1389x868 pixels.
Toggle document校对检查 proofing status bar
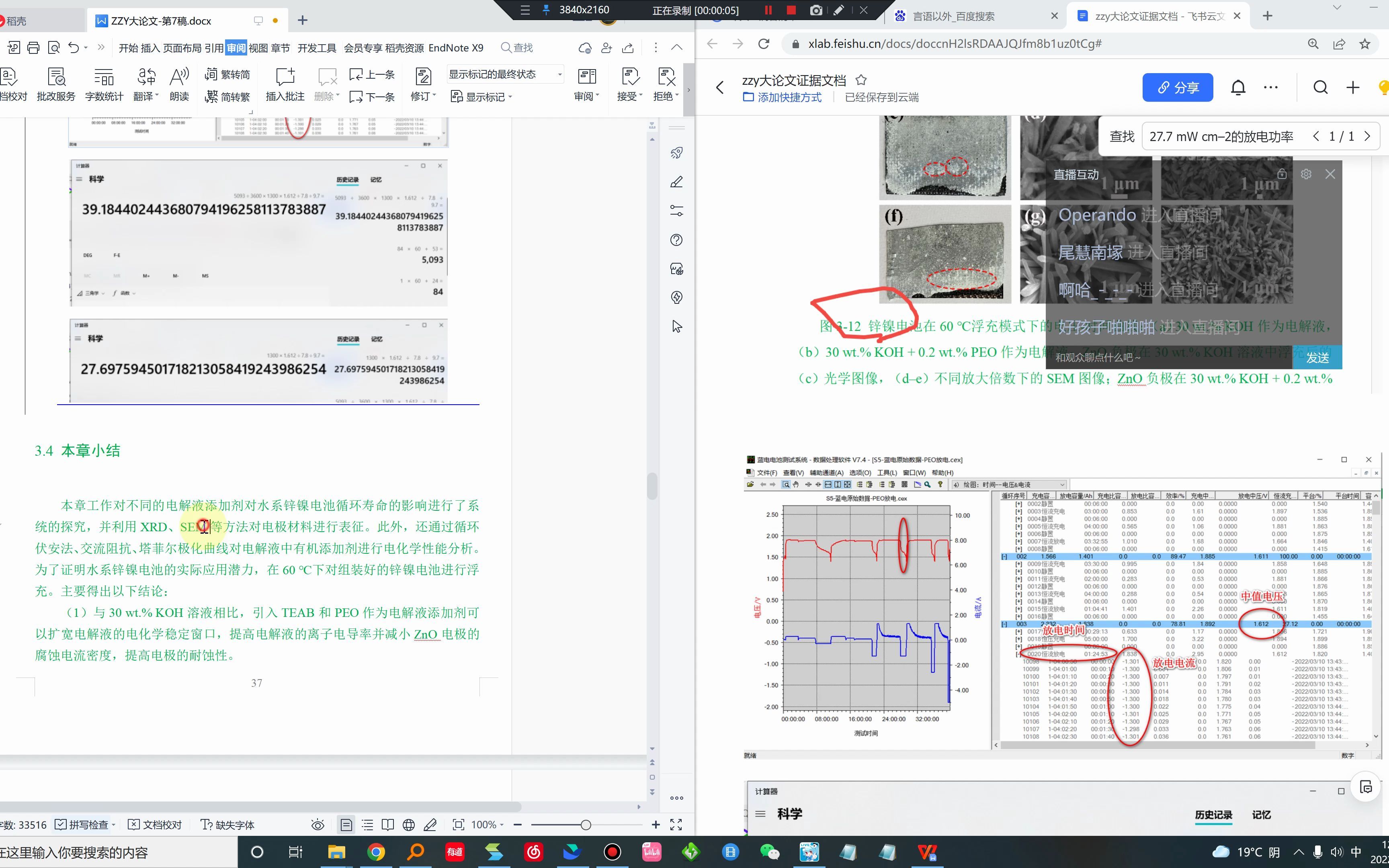click(158, 825)
